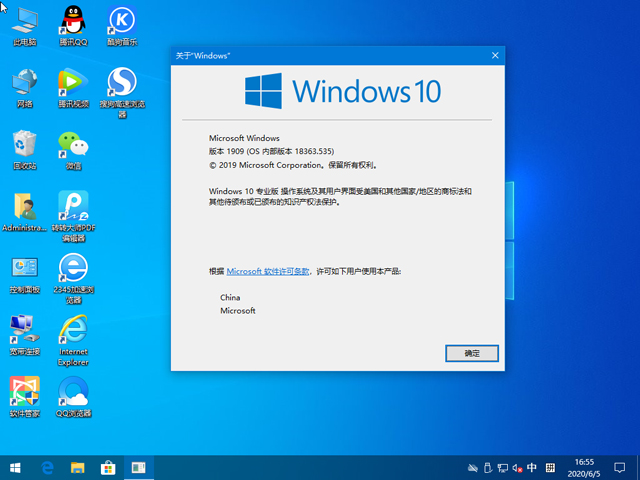This screenshot has width=640, height=480.
Task: Click the "Microsoft Windows" heading text
Action: 244,138
